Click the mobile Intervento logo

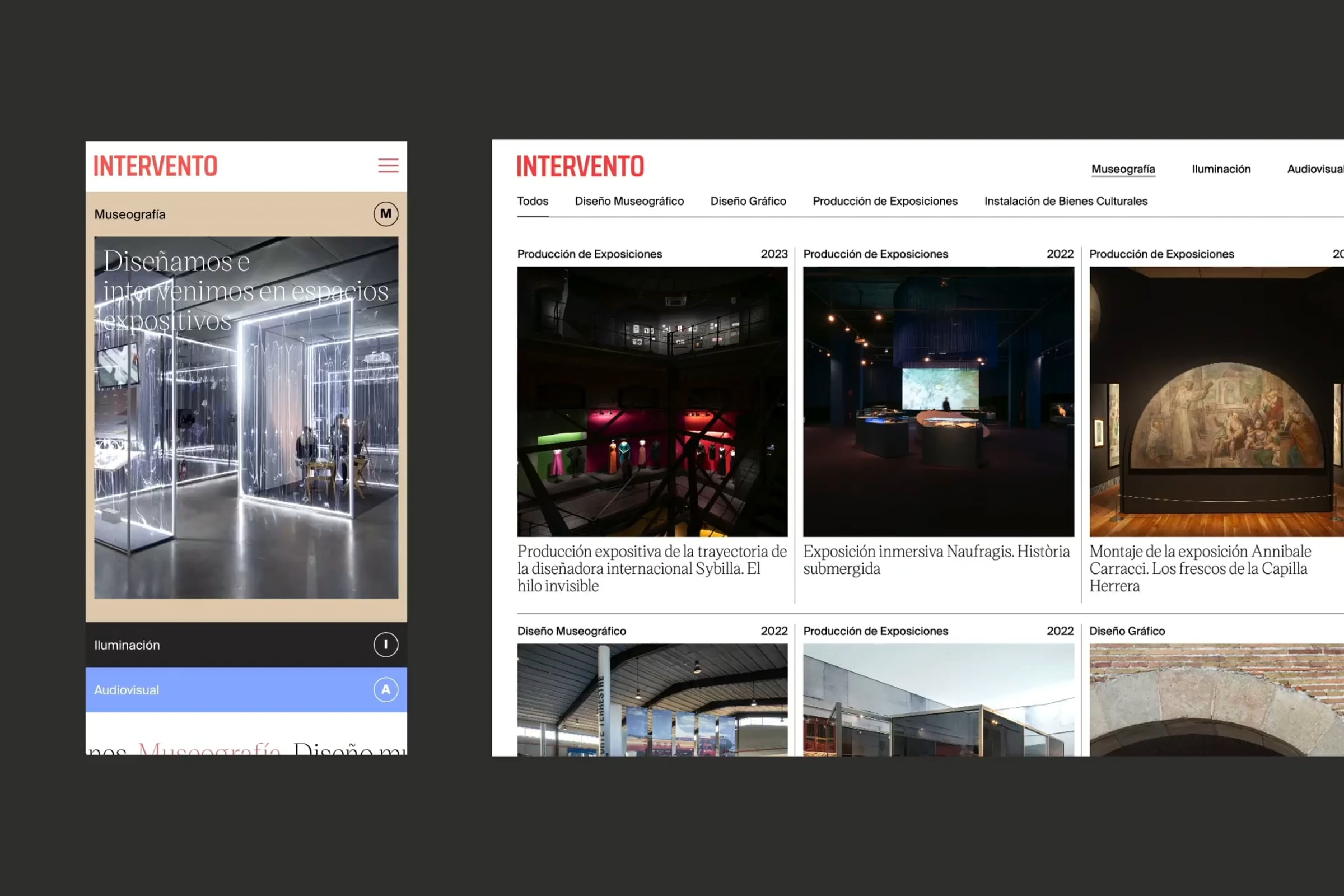coord(156,166)
